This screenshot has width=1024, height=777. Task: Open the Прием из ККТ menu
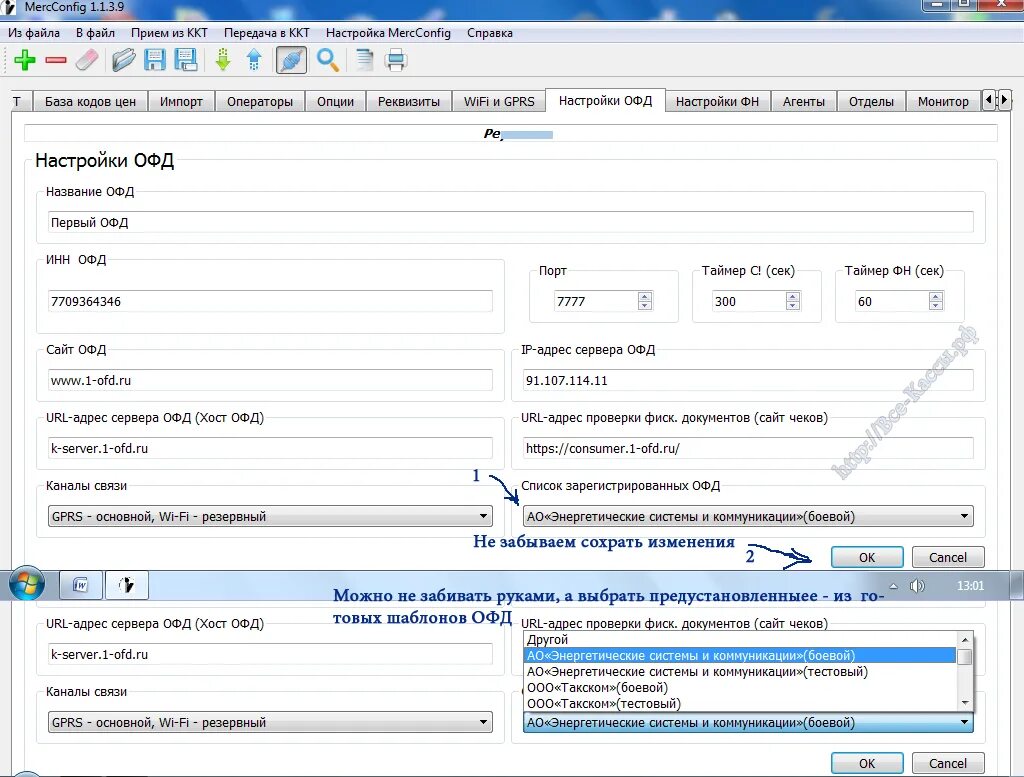coord(169,33)
